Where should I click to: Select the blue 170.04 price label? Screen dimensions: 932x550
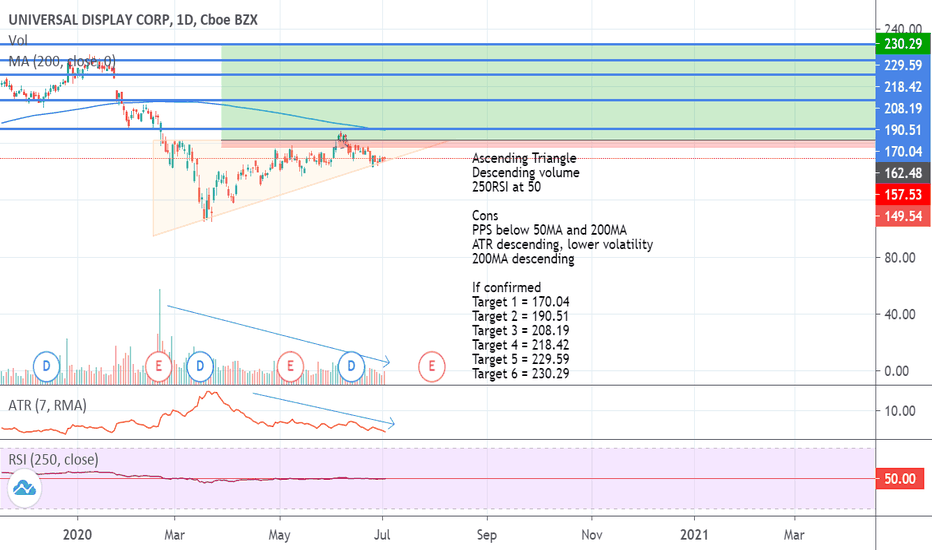click(903, 151)
